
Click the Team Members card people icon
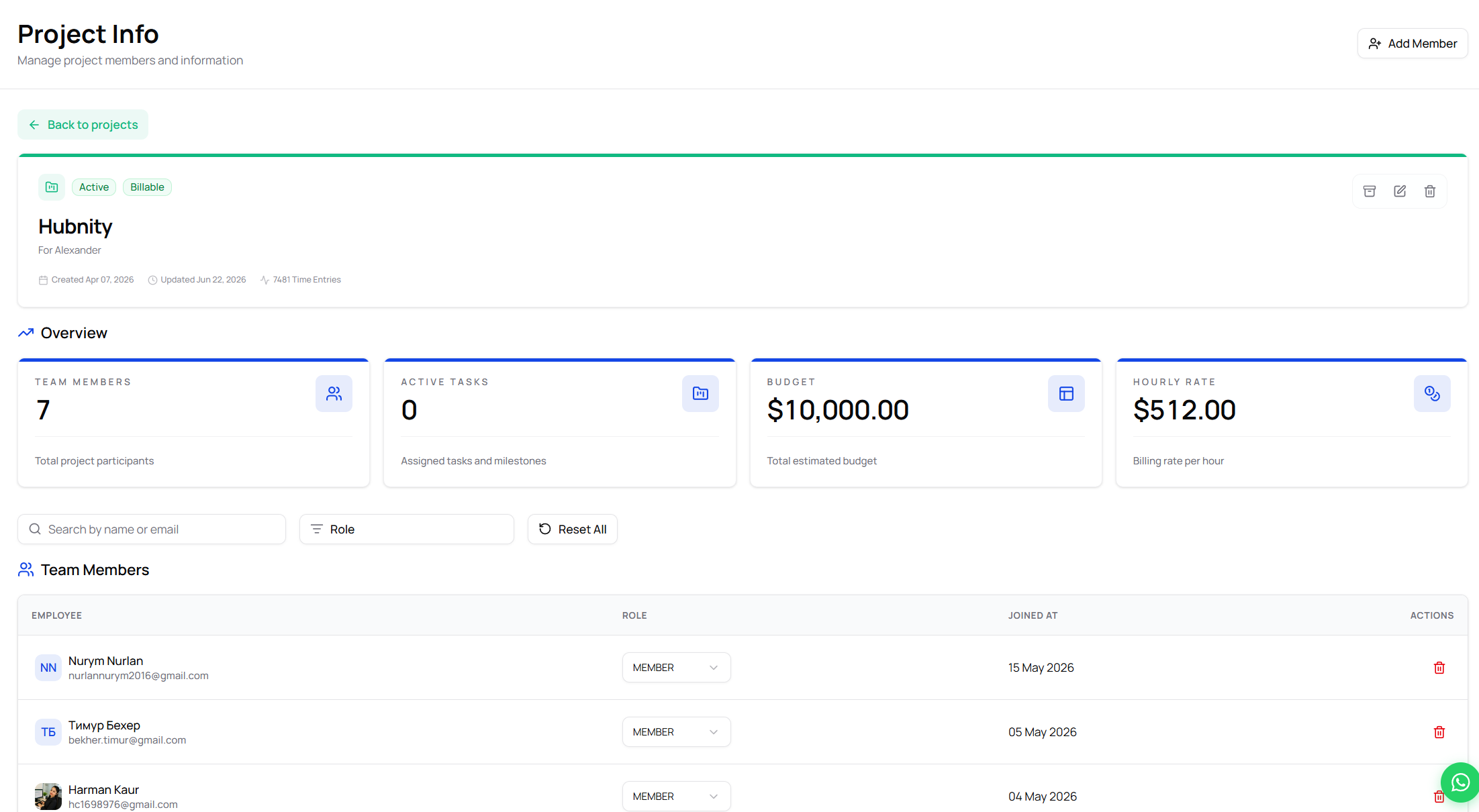click(x=334, y=393)
